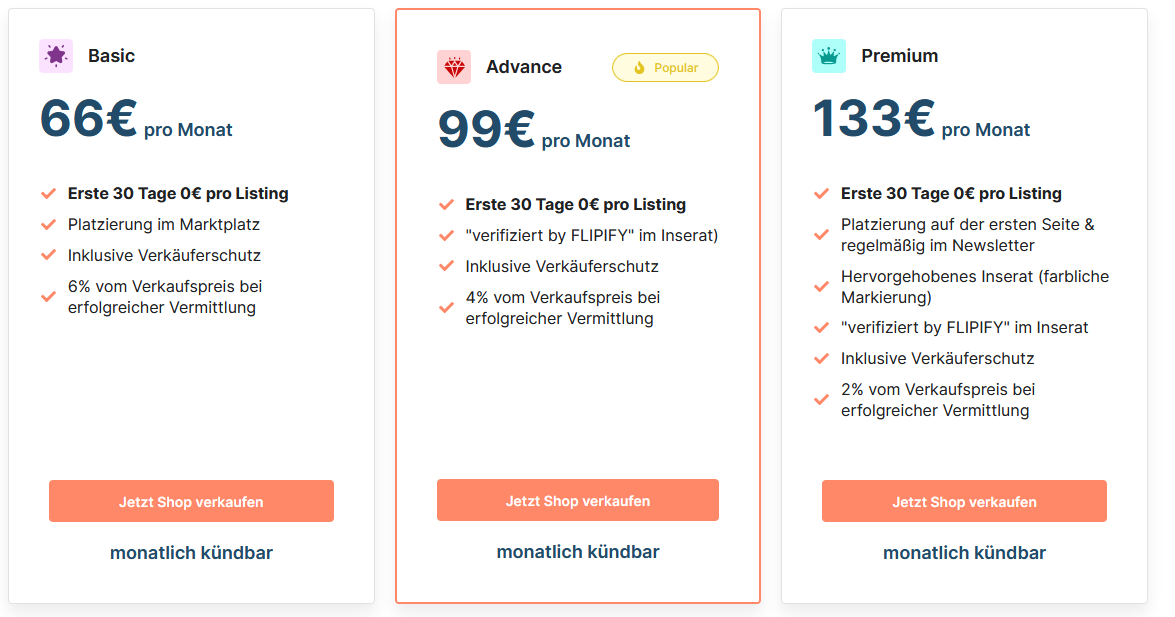Click the 99€ pro Monat price

tap(534, 129)
